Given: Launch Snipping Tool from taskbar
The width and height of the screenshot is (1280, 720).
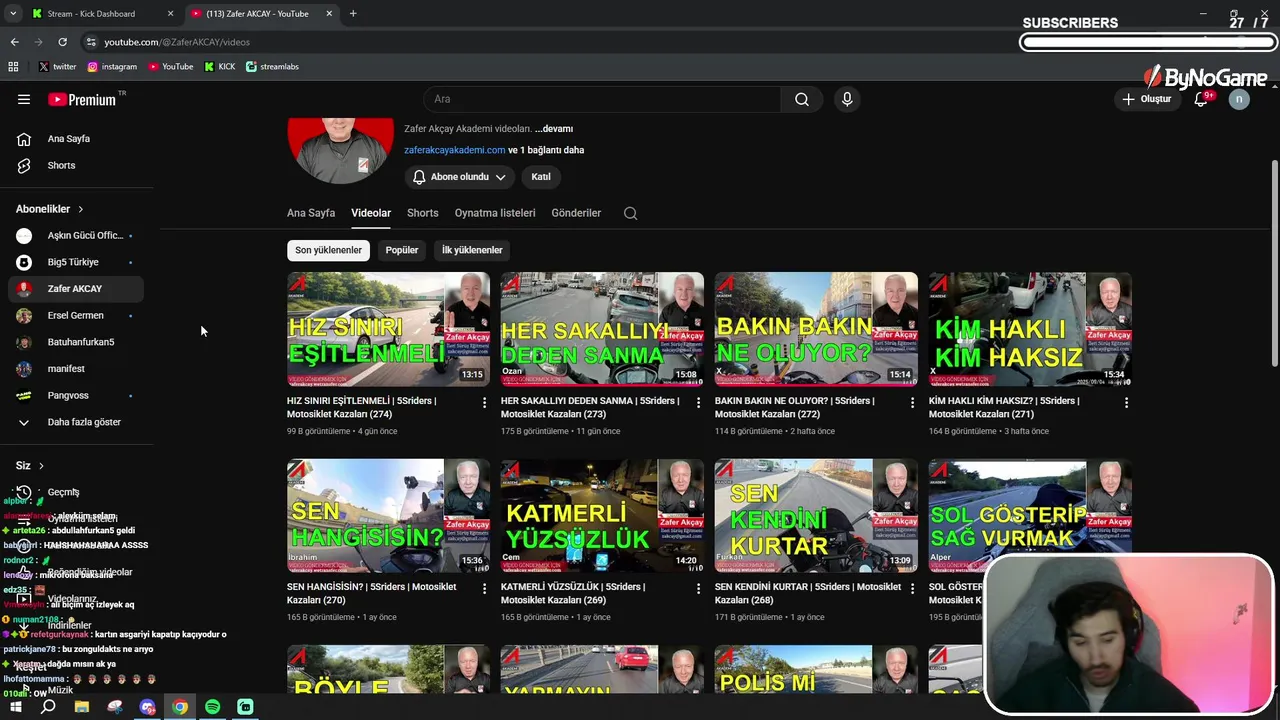Looking at the screenshot, I should tap(115, 707).
